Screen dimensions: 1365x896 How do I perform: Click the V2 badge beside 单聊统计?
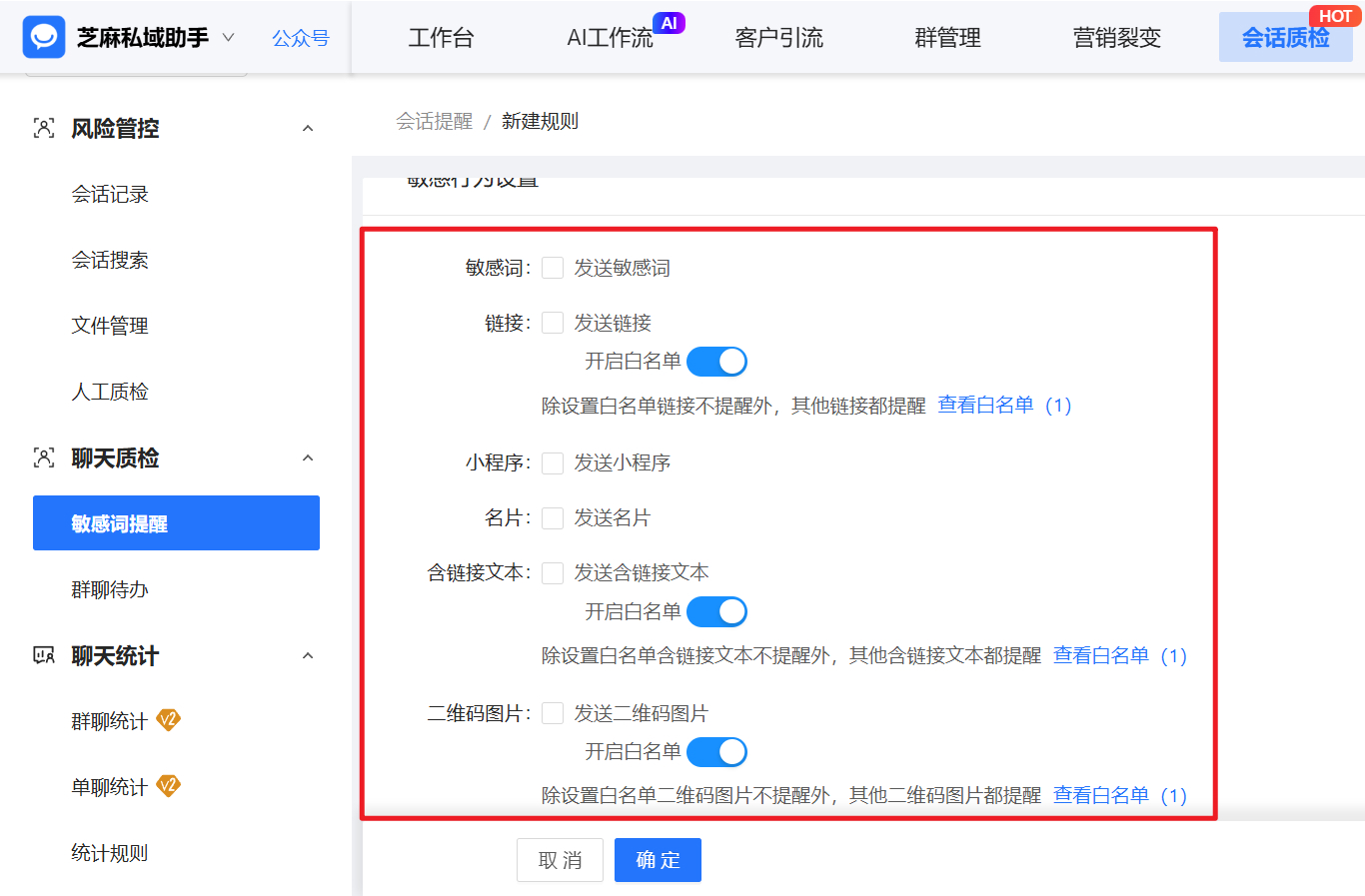click(169, 786)
